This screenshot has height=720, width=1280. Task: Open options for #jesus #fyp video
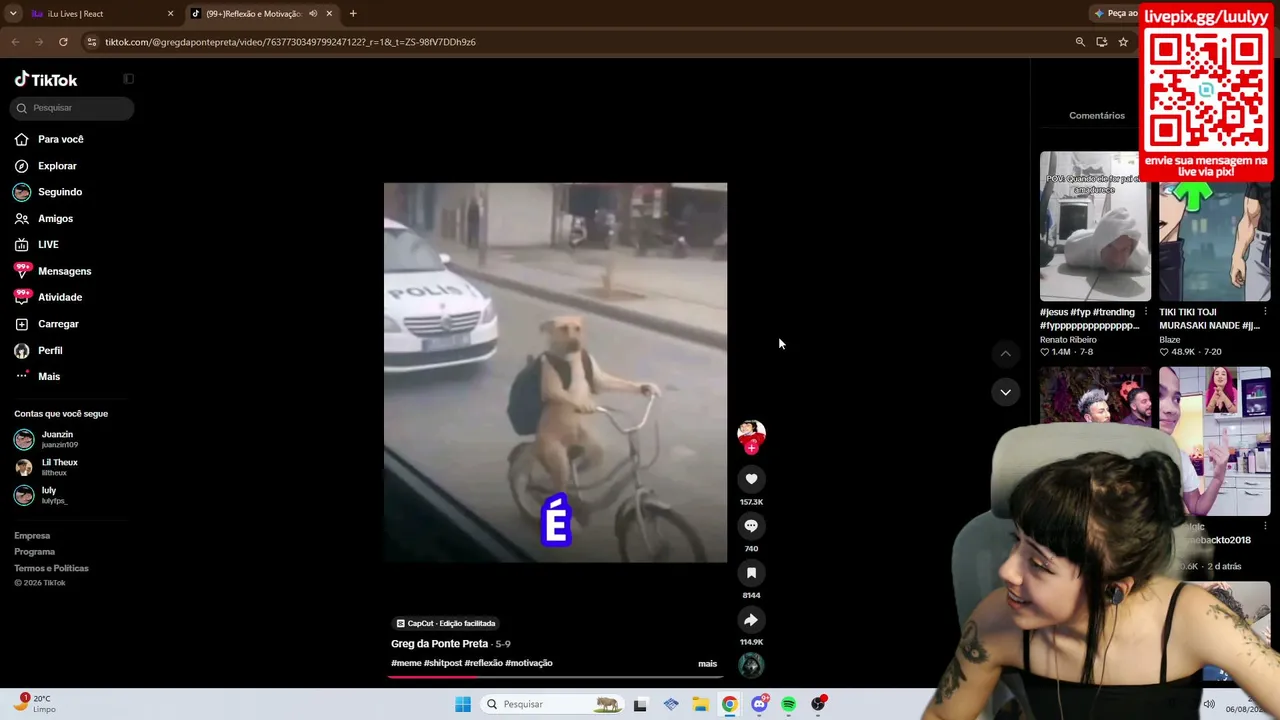[1145, 312]
